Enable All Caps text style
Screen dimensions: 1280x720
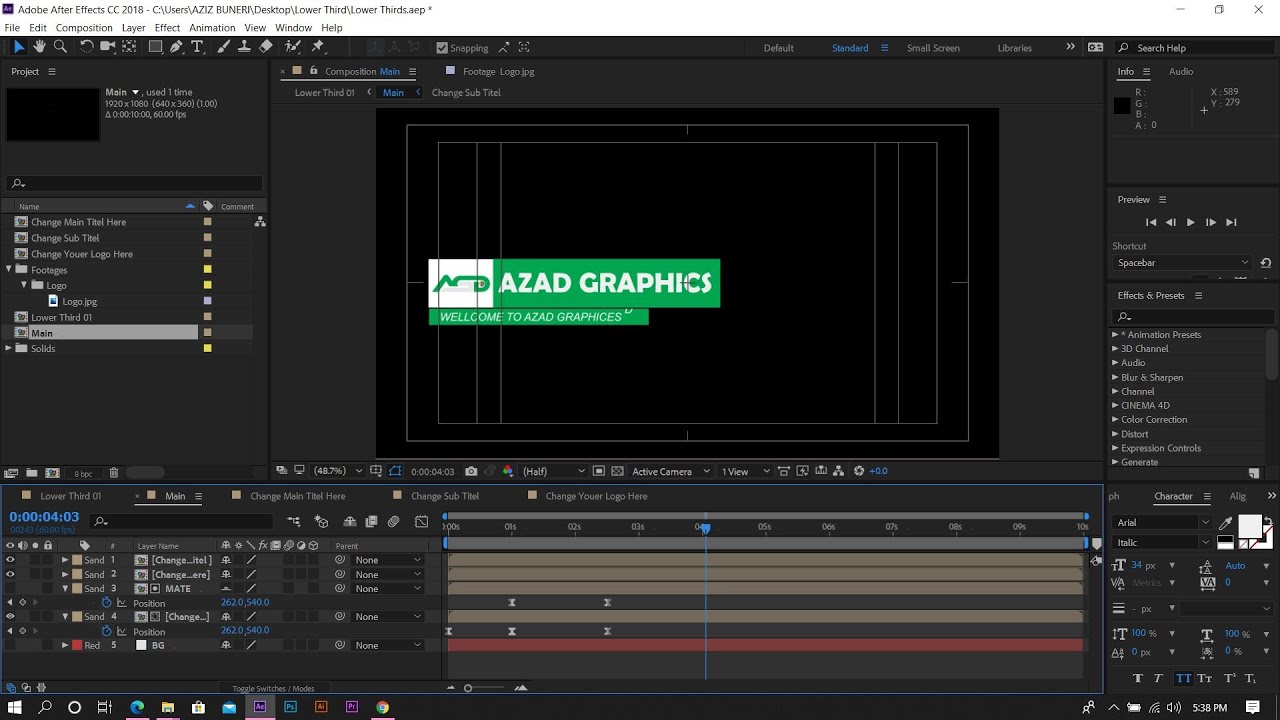coord(1183,678)
